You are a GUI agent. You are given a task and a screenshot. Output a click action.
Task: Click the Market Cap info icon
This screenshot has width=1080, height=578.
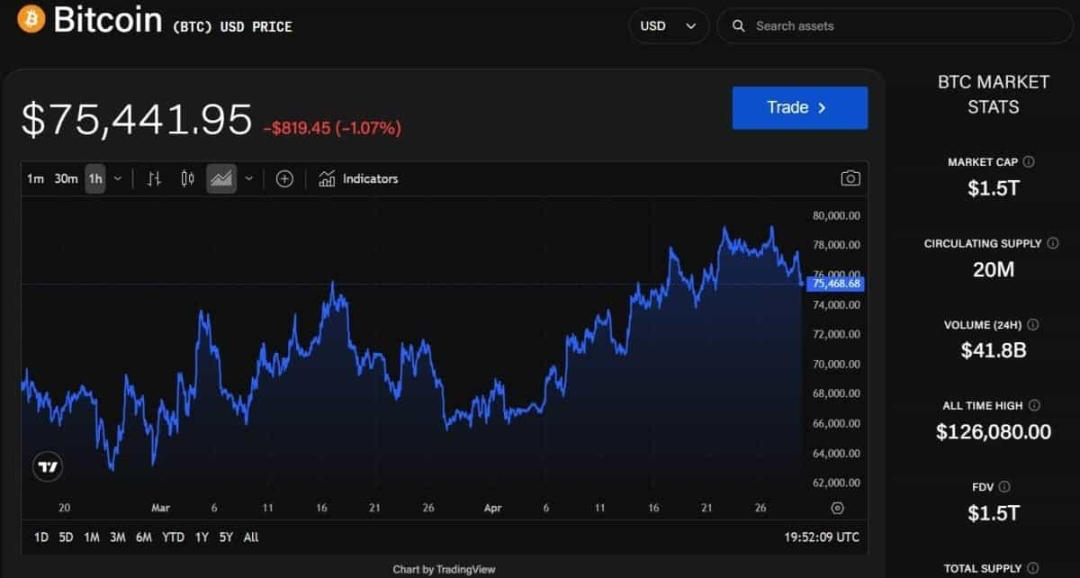click(x=1028, y=162)
